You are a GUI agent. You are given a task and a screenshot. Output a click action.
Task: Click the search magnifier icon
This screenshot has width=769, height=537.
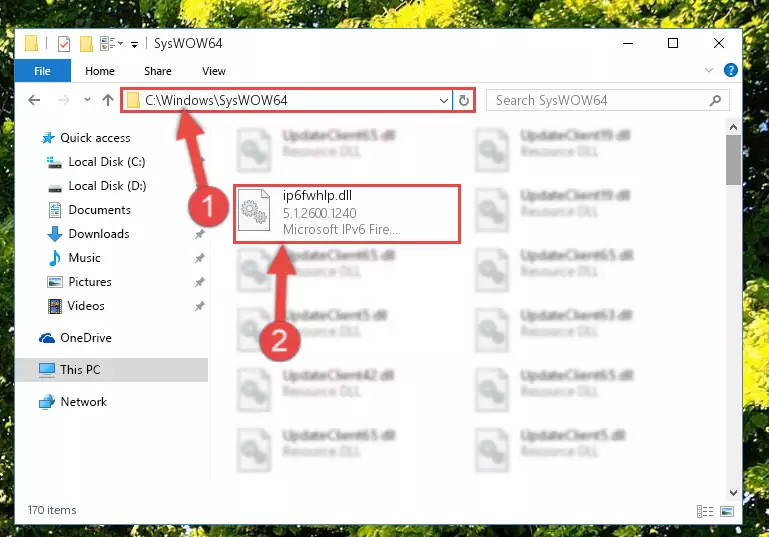point(715,101)
